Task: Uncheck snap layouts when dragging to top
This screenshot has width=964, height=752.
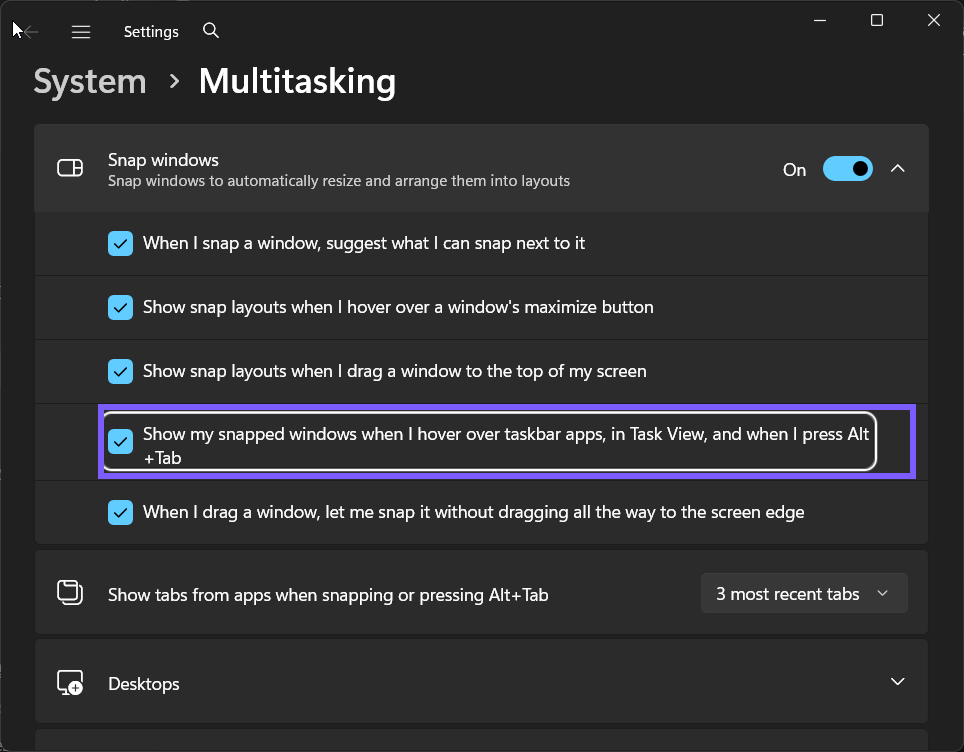Action: pos(120,371)
